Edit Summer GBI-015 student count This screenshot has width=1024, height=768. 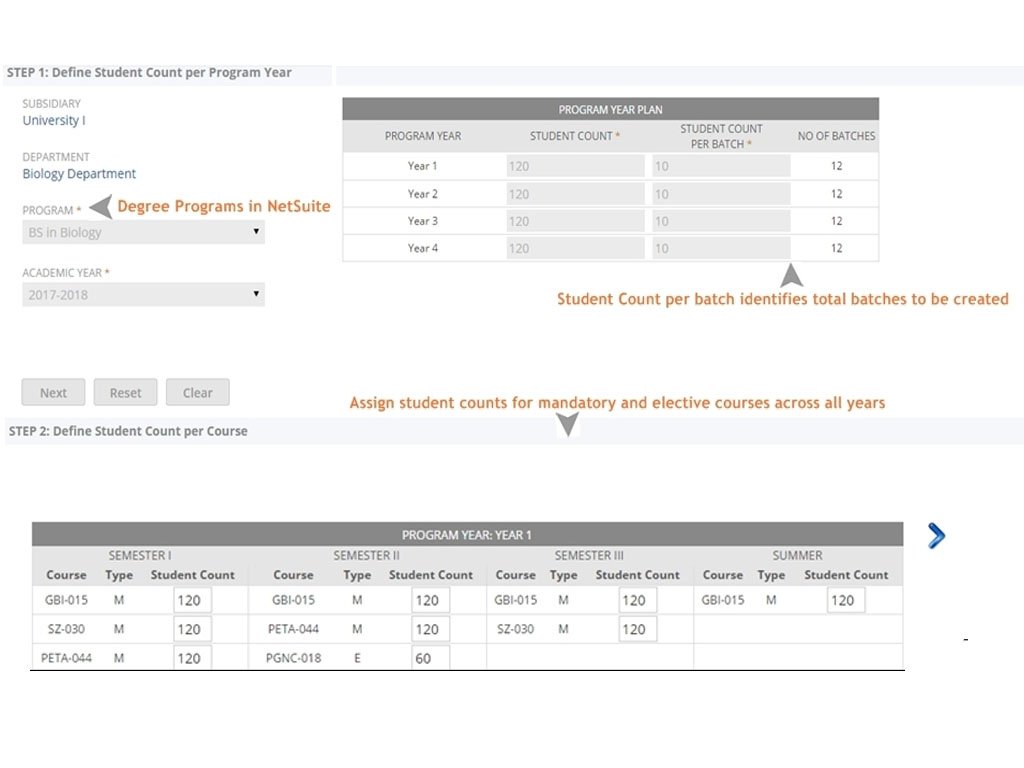[846, 600]
